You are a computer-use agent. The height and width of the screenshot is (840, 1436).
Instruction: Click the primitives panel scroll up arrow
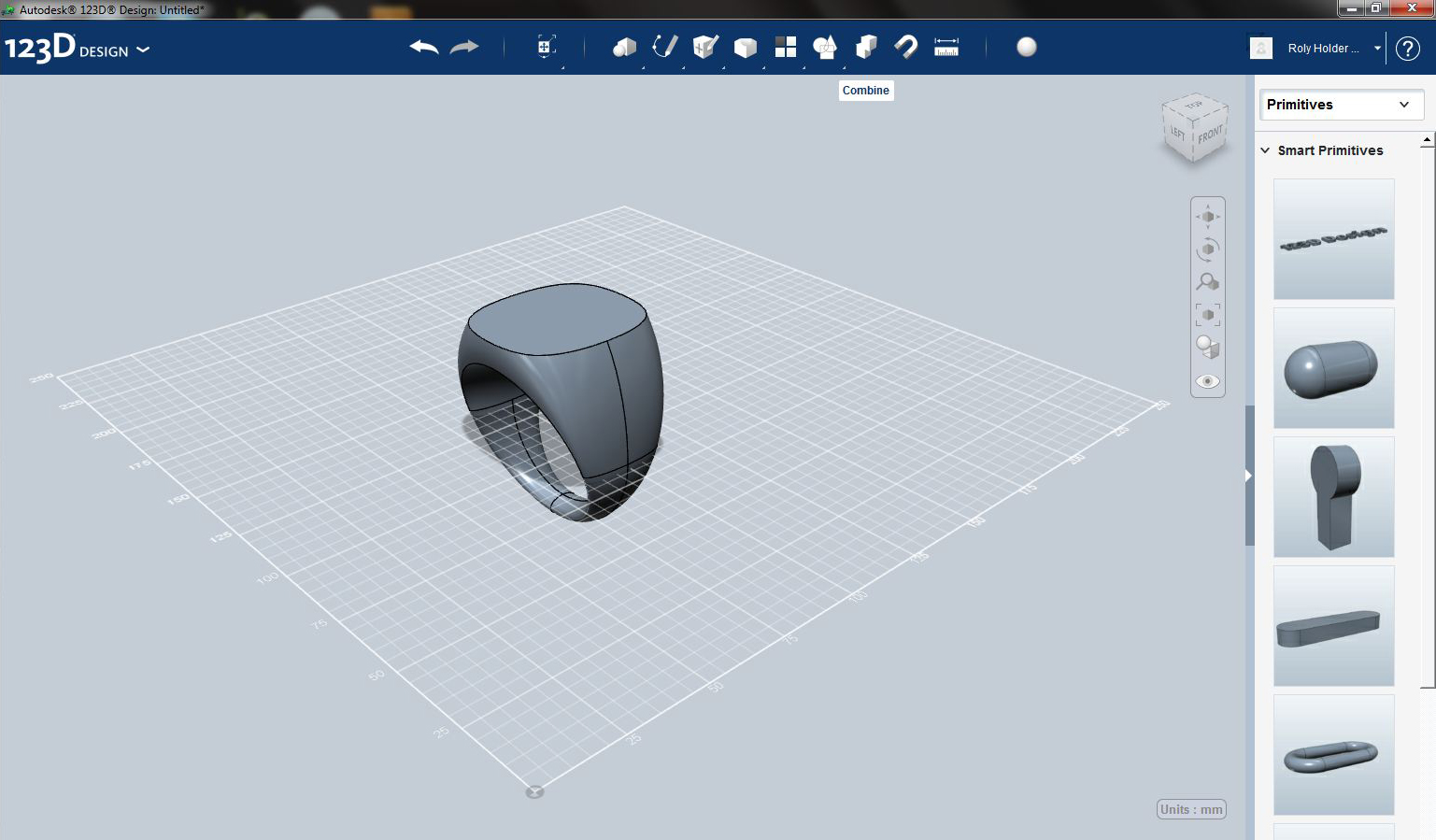[x=1427, y=141]
